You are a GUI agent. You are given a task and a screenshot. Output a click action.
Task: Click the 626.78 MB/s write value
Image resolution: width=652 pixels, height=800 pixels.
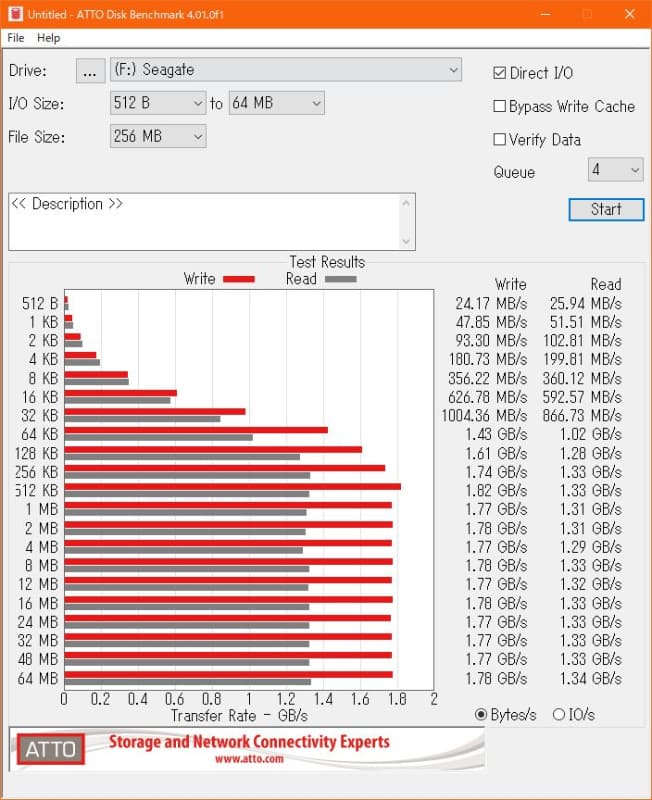coord(488,397)
